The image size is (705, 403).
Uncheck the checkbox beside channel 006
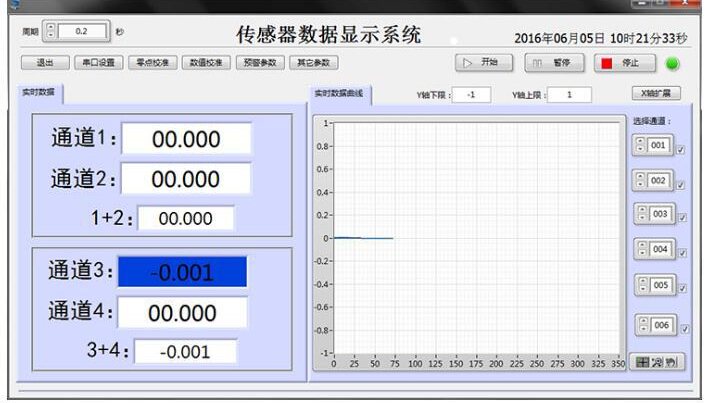tap(685, 329)
